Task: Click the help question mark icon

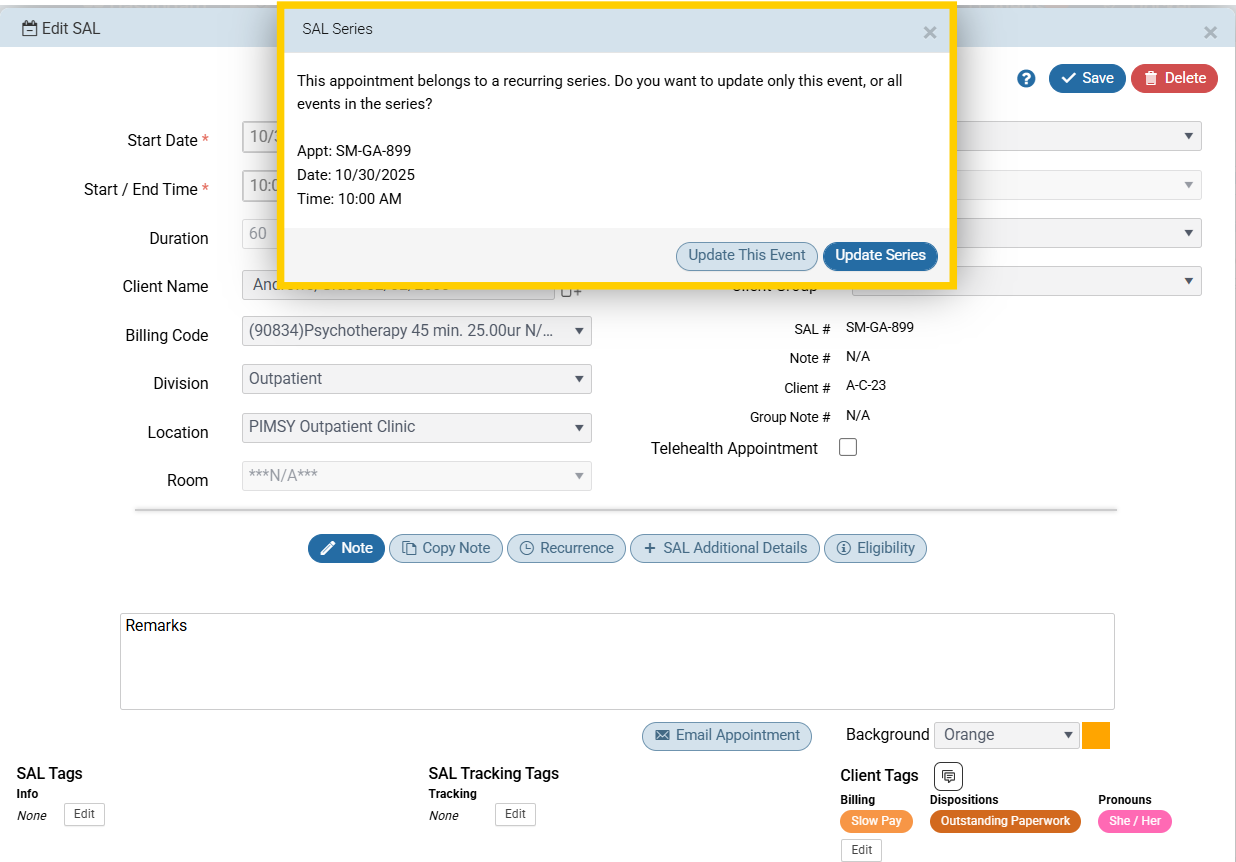Action: (x=1026, y=78)
